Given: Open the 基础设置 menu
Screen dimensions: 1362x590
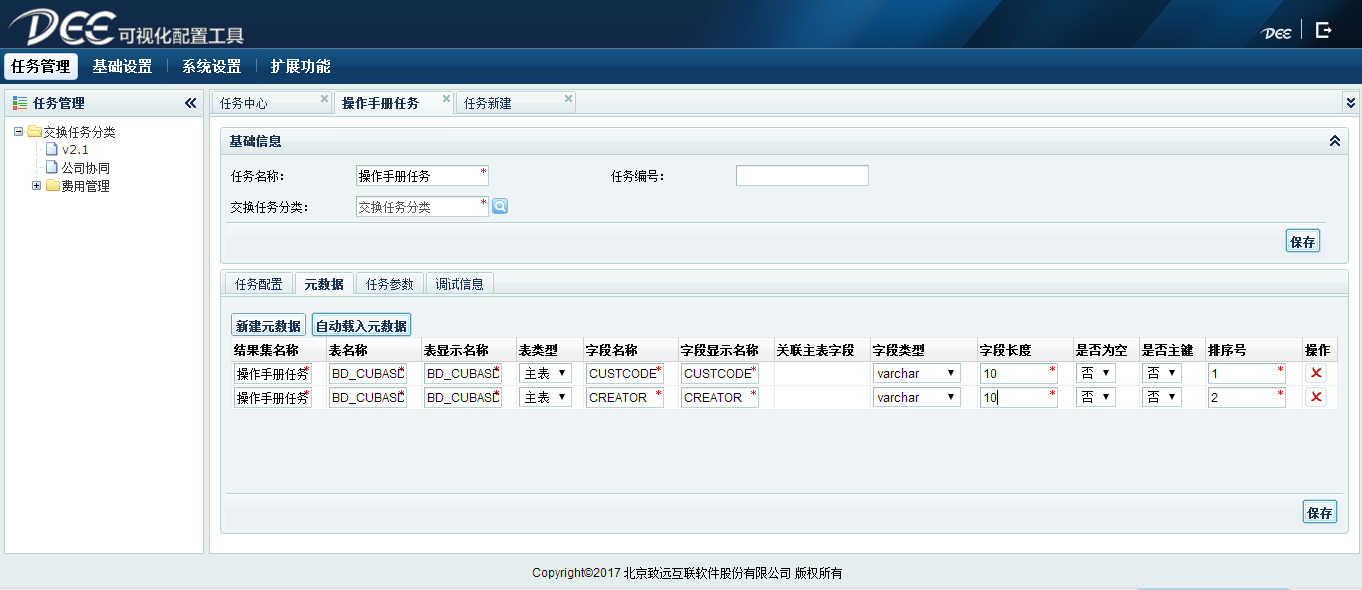Looking at the screenshot, I should click(x=122, y=67).
